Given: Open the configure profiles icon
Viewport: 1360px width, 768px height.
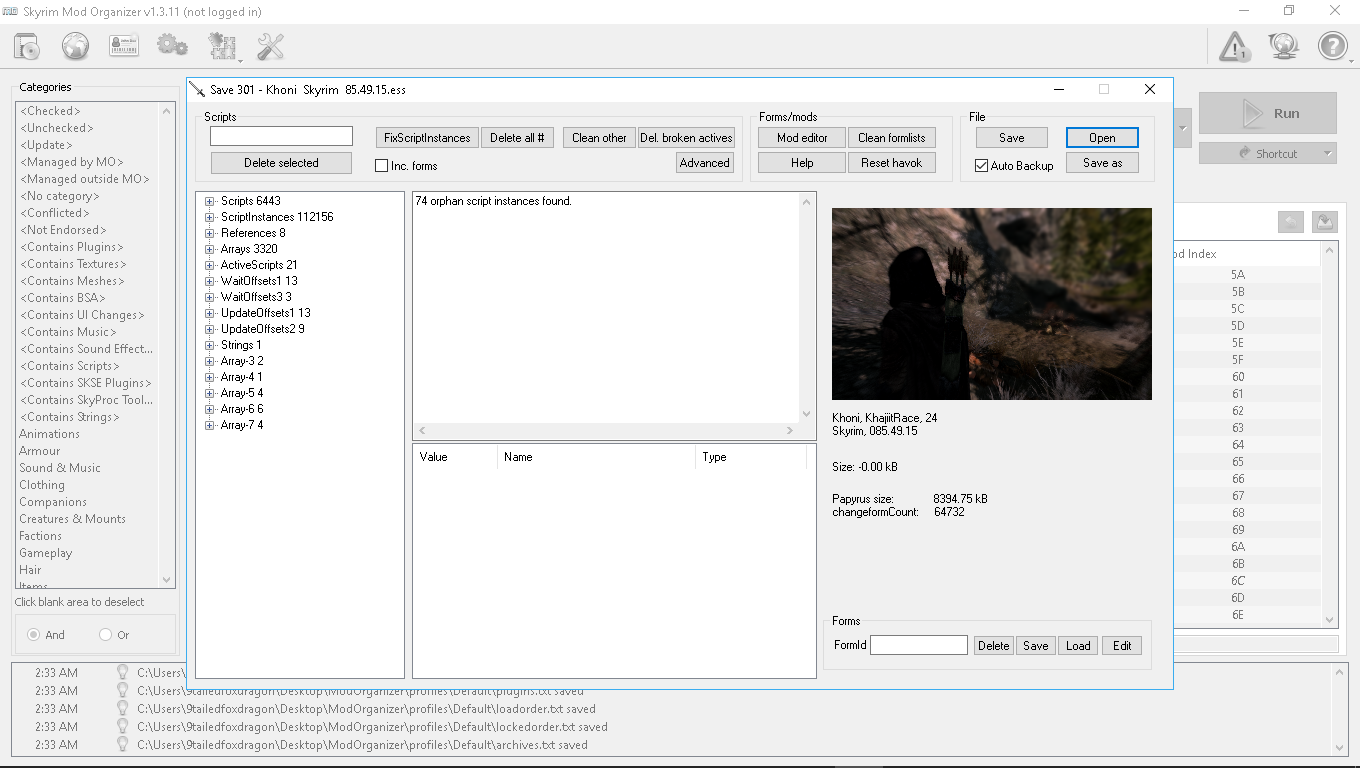Looking at the screenshot, I should pyautogui.click(x=124, y=45).
